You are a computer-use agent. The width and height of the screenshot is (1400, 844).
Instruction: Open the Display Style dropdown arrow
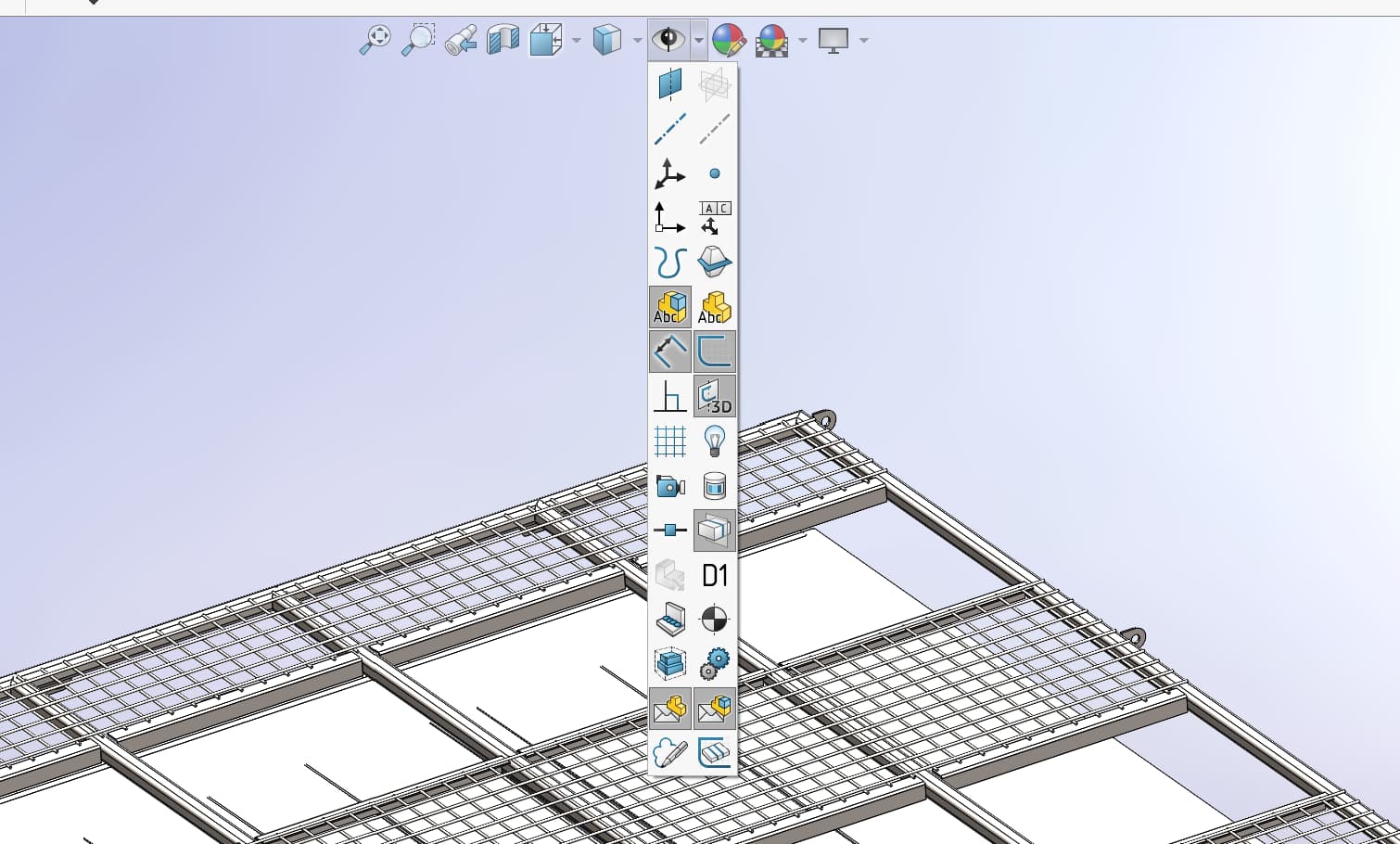coord(638,40)
